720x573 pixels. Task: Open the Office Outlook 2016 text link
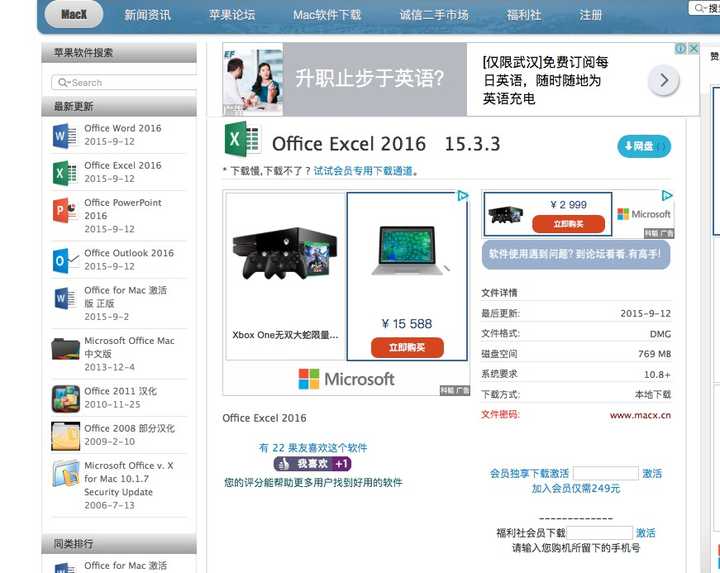pos(129,253)
